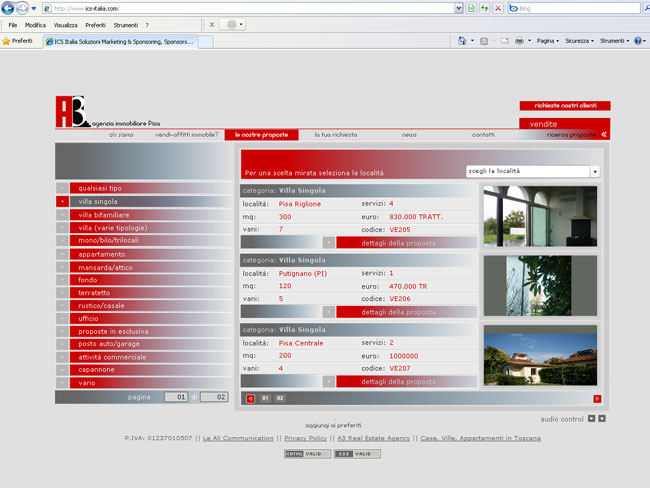Select the qualsiasi tipo category

(143, 188)
